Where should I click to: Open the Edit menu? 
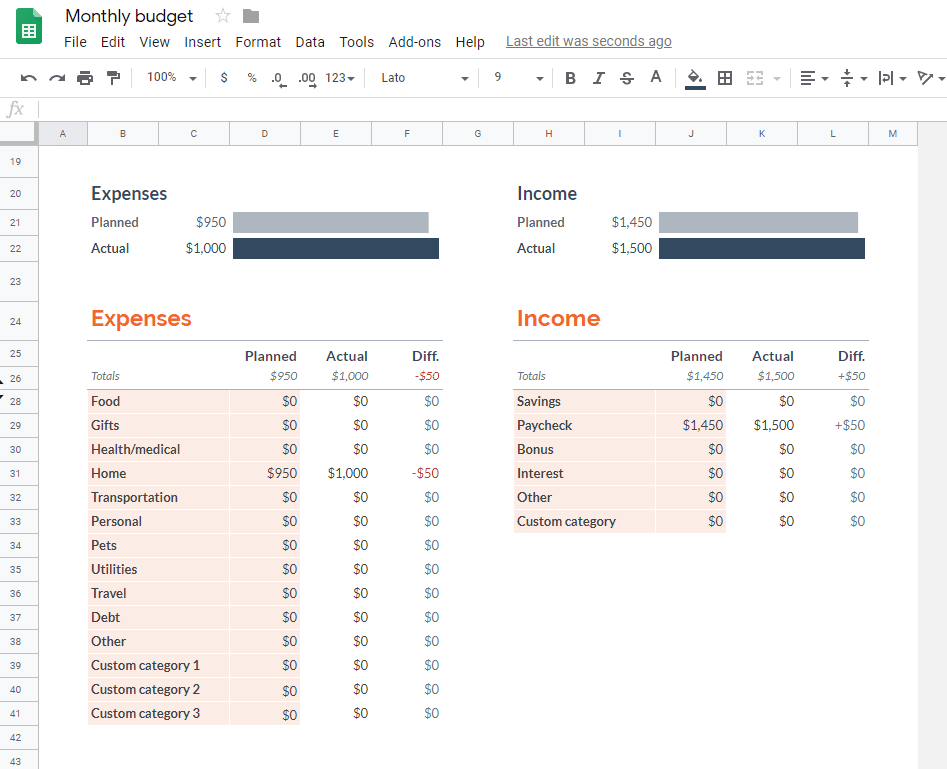113,42
